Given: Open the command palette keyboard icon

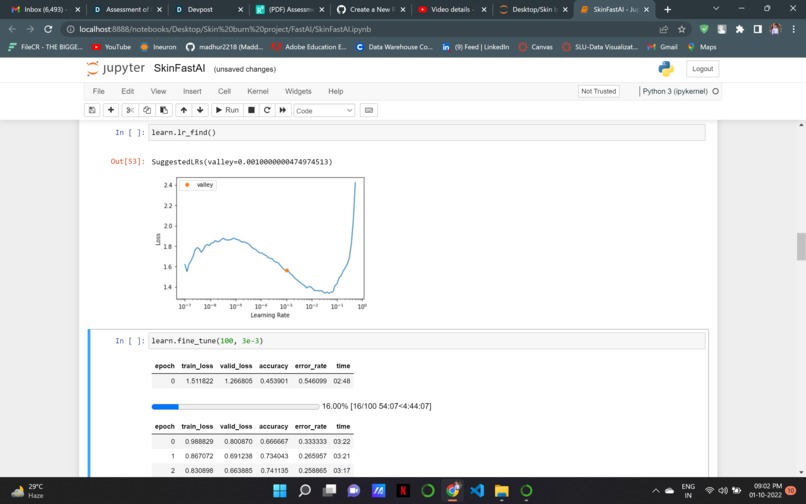Looking at the screenshot, I should [369, 110].
